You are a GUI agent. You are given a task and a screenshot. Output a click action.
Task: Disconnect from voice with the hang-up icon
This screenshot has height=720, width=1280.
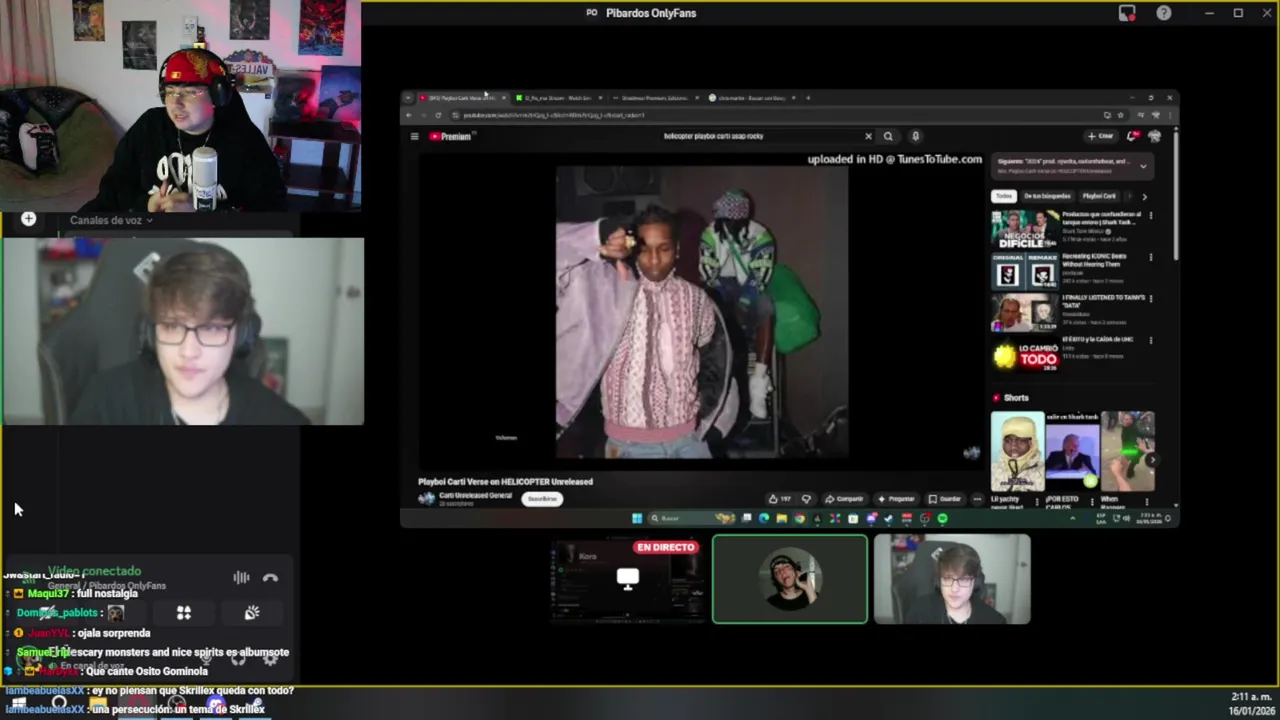tap(270, 578)
